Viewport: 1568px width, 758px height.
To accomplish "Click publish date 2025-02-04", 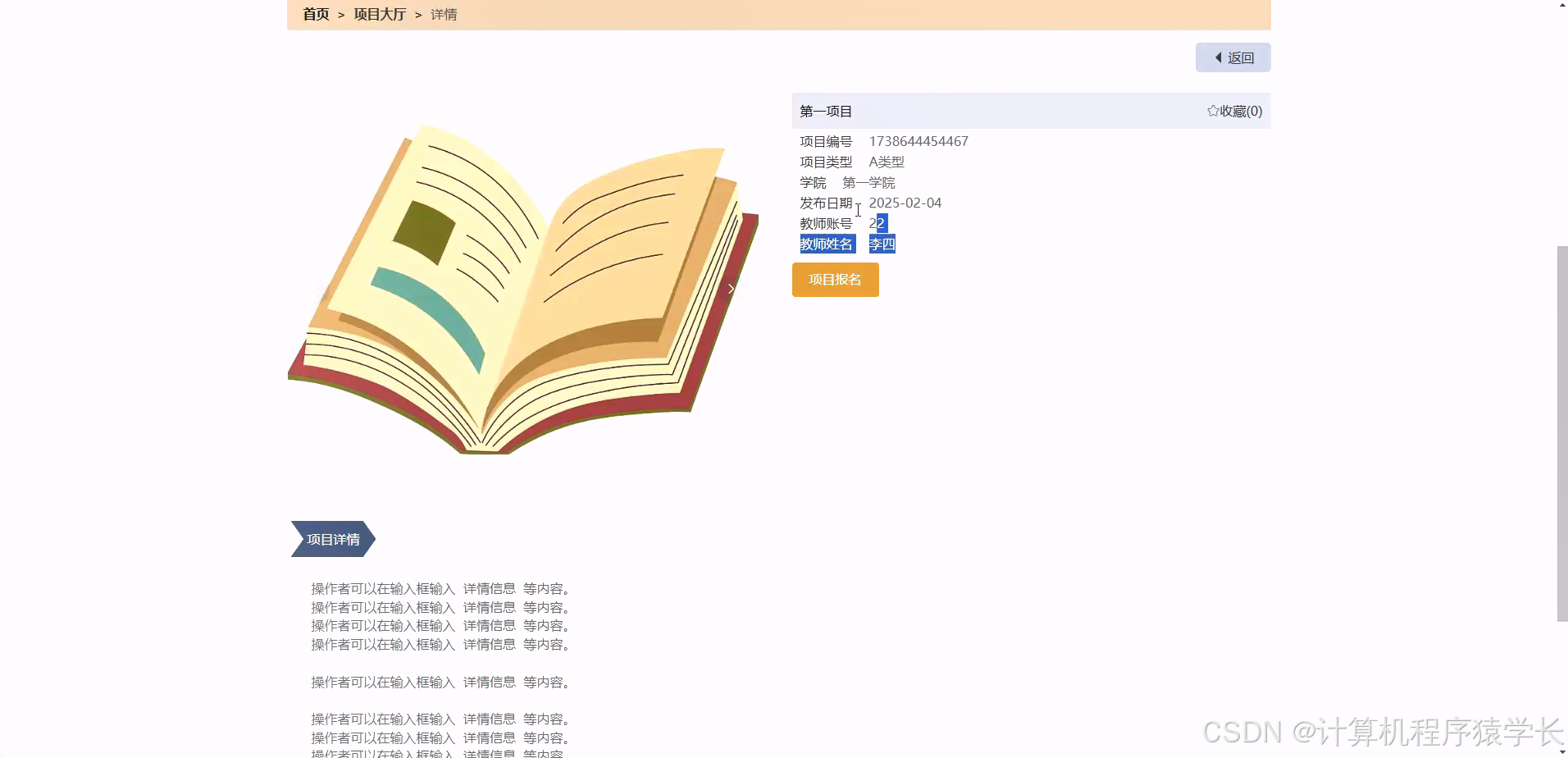I will [905, 203].
